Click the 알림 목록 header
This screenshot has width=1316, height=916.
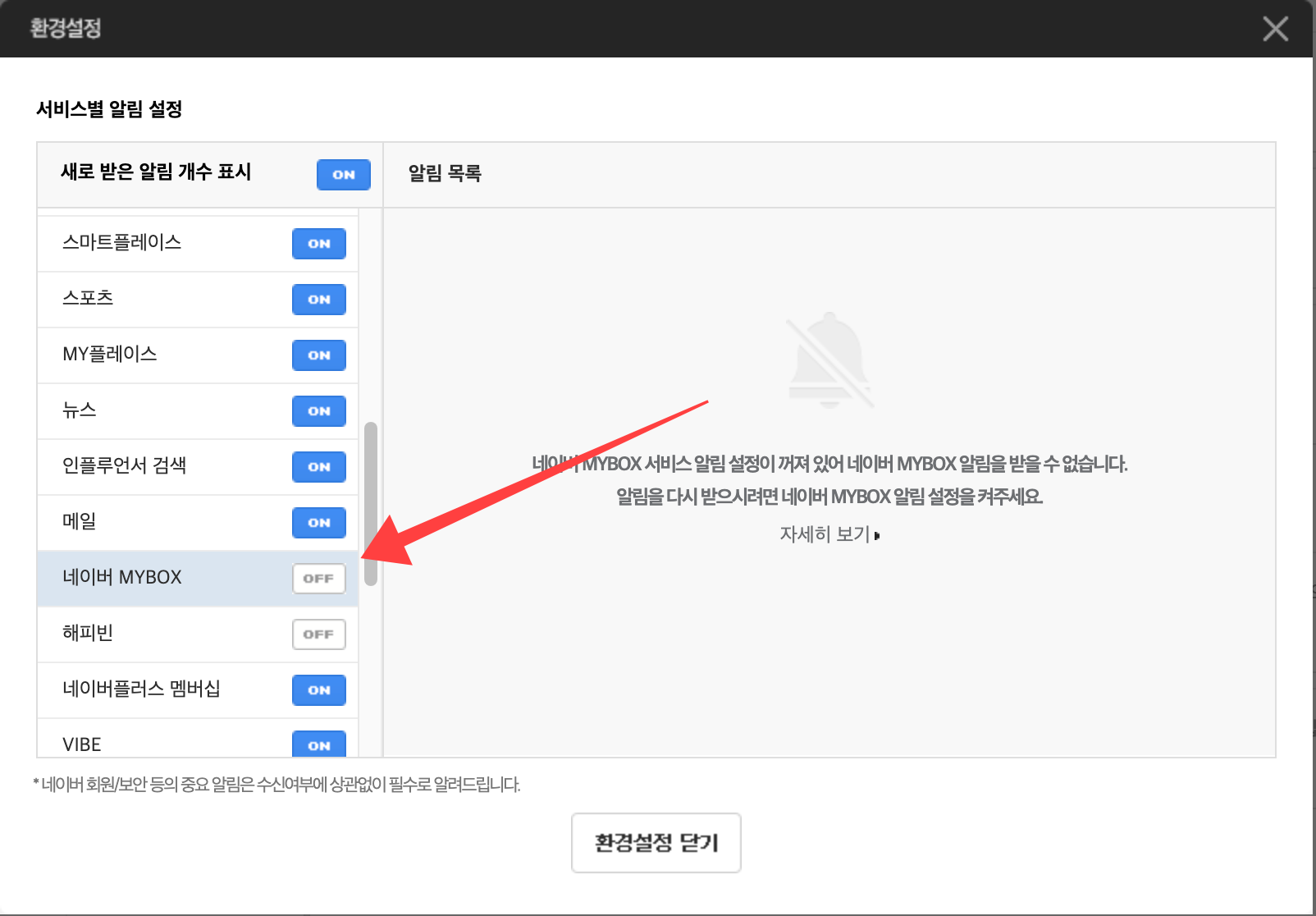point(445,173)
